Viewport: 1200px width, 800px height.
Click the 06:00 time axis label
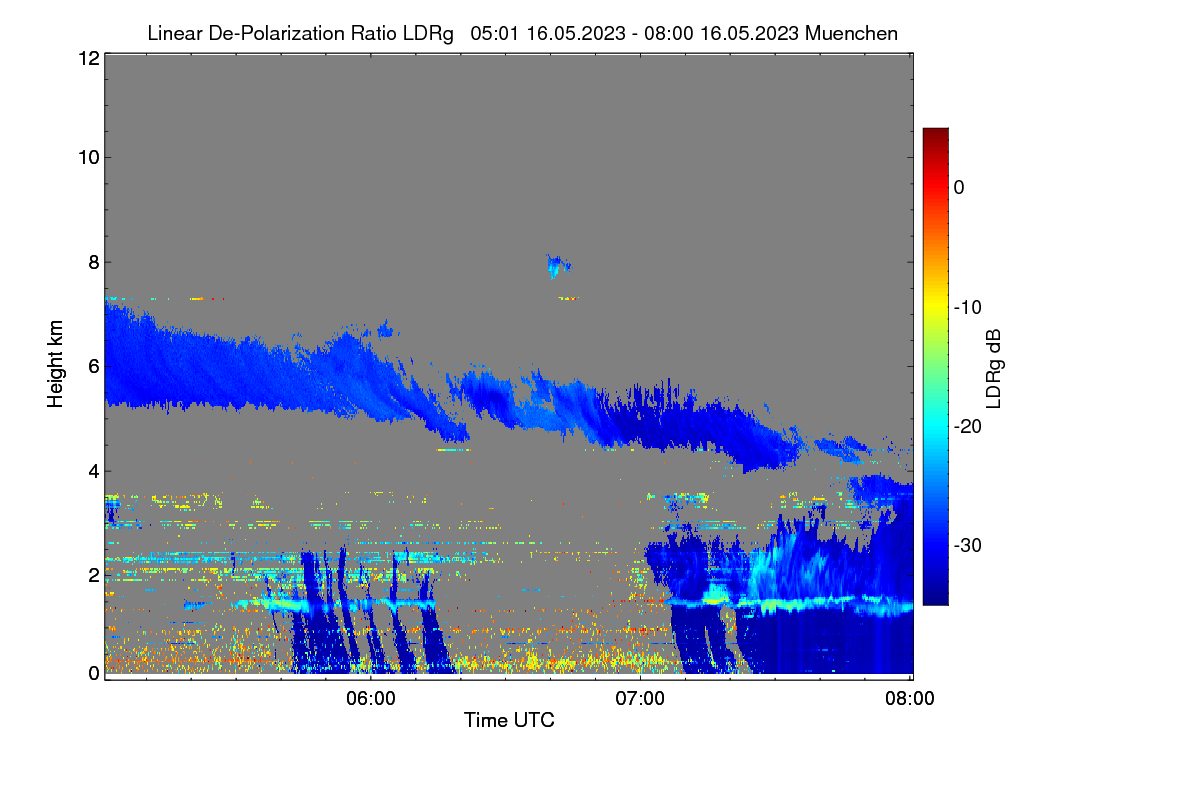pyautogui.click(x=370, y=700)
